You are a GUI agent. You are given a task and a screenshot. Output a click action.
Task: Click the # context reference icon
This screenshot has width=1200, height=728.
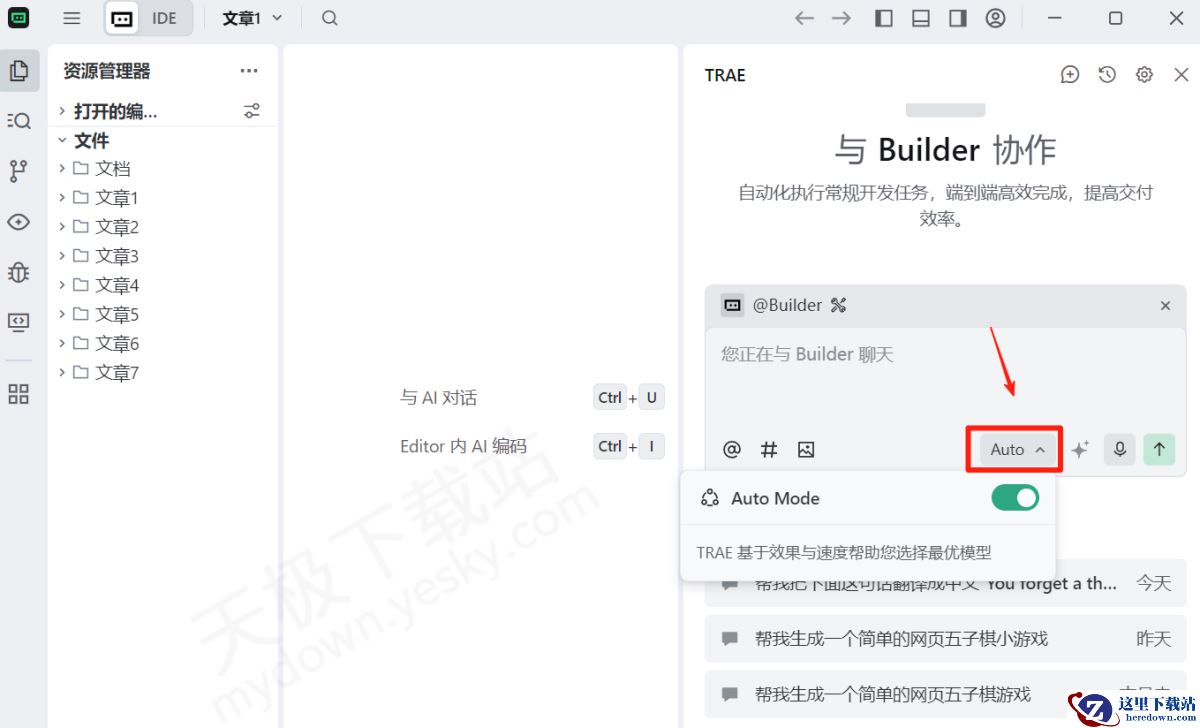(769, 450)
